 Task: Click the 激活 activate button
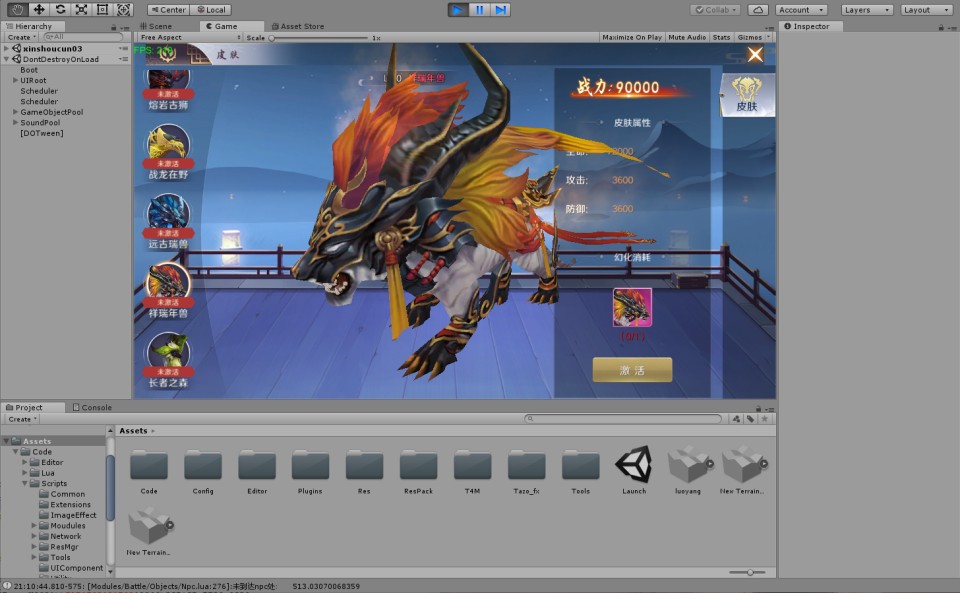click(x=632, y=370)
